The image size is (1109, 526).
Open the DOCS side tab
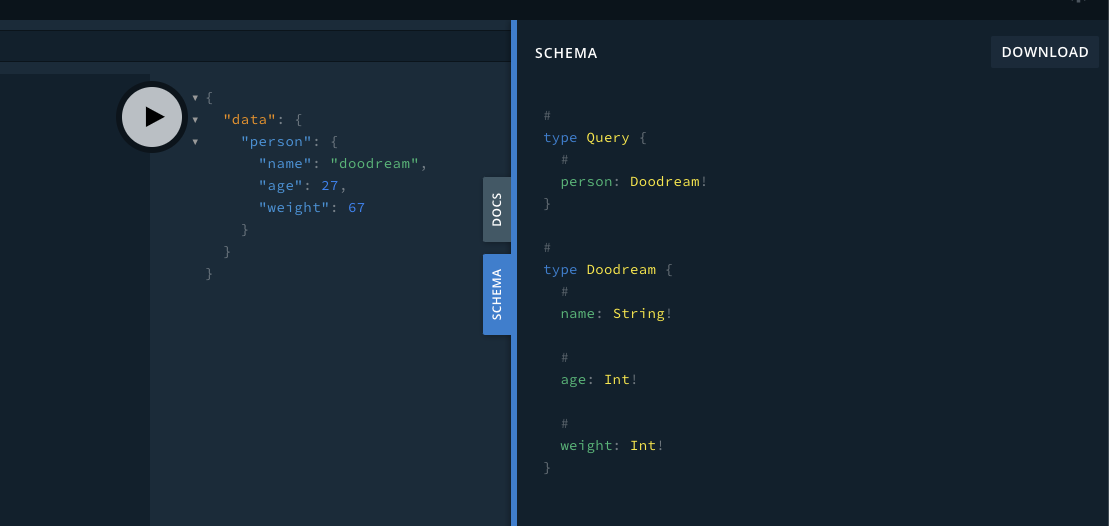pos(497,209)
